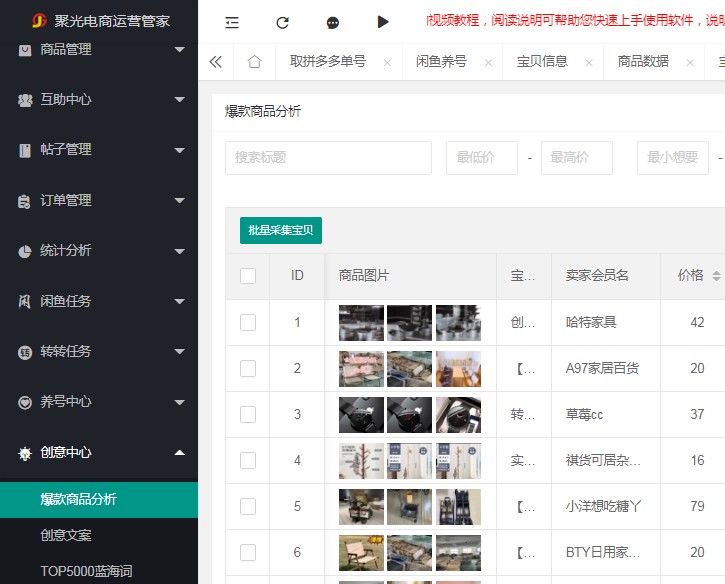
Task: Open the chat message bubble icon
Action: (x=332, y=23)
